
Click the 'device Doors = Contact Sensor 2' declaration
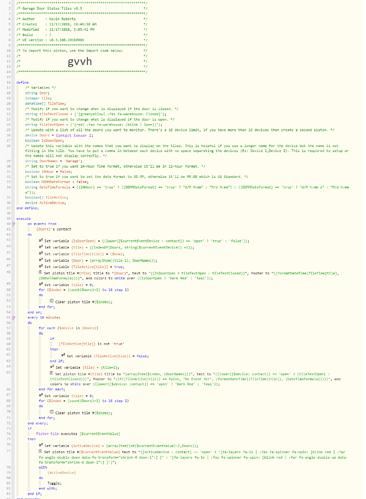click(59, 135)
